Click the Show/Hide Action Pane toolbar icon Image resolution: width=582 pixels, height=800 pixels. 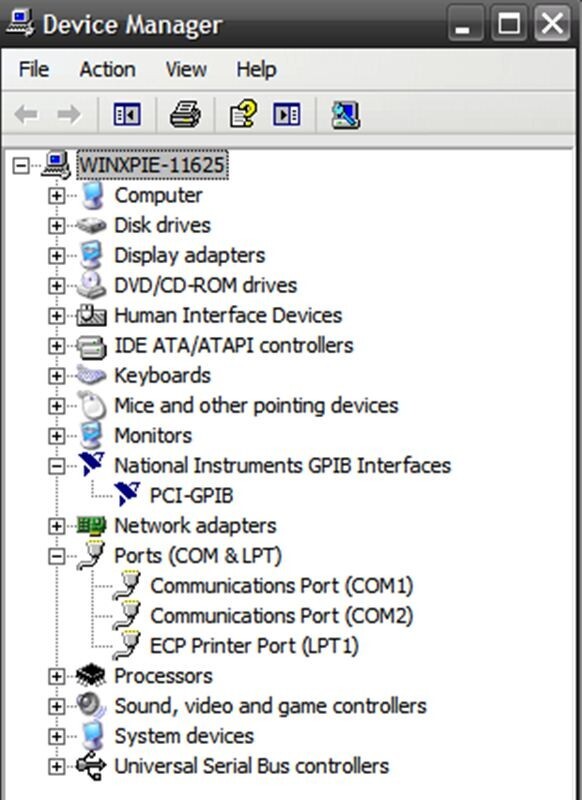click(x=287, y=114)
